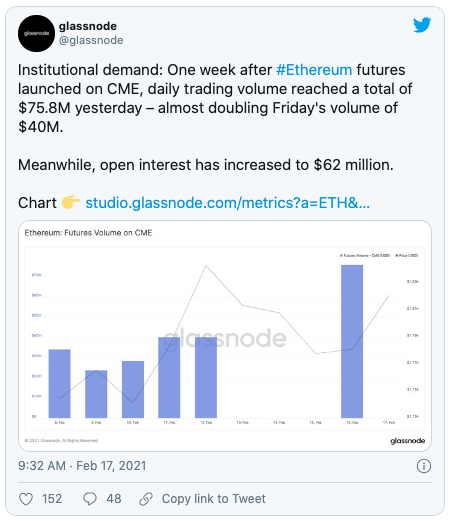
Task: Select the tallest blue volume bar
Action: (352, 341)
